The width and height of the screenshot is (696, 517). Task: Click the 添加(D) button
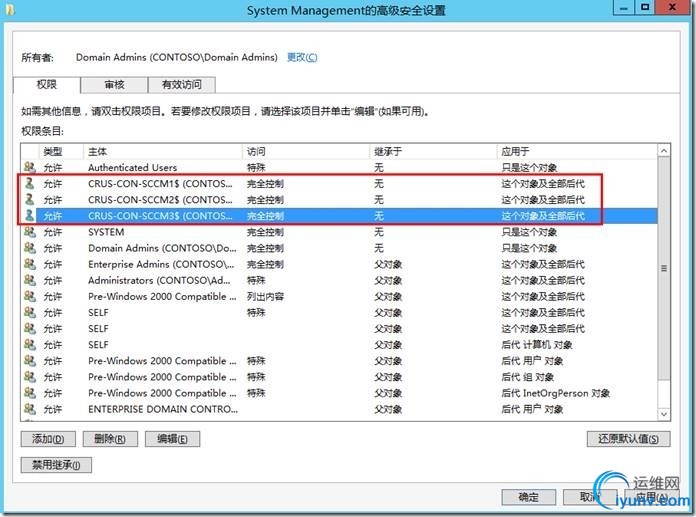coord(48,439)
